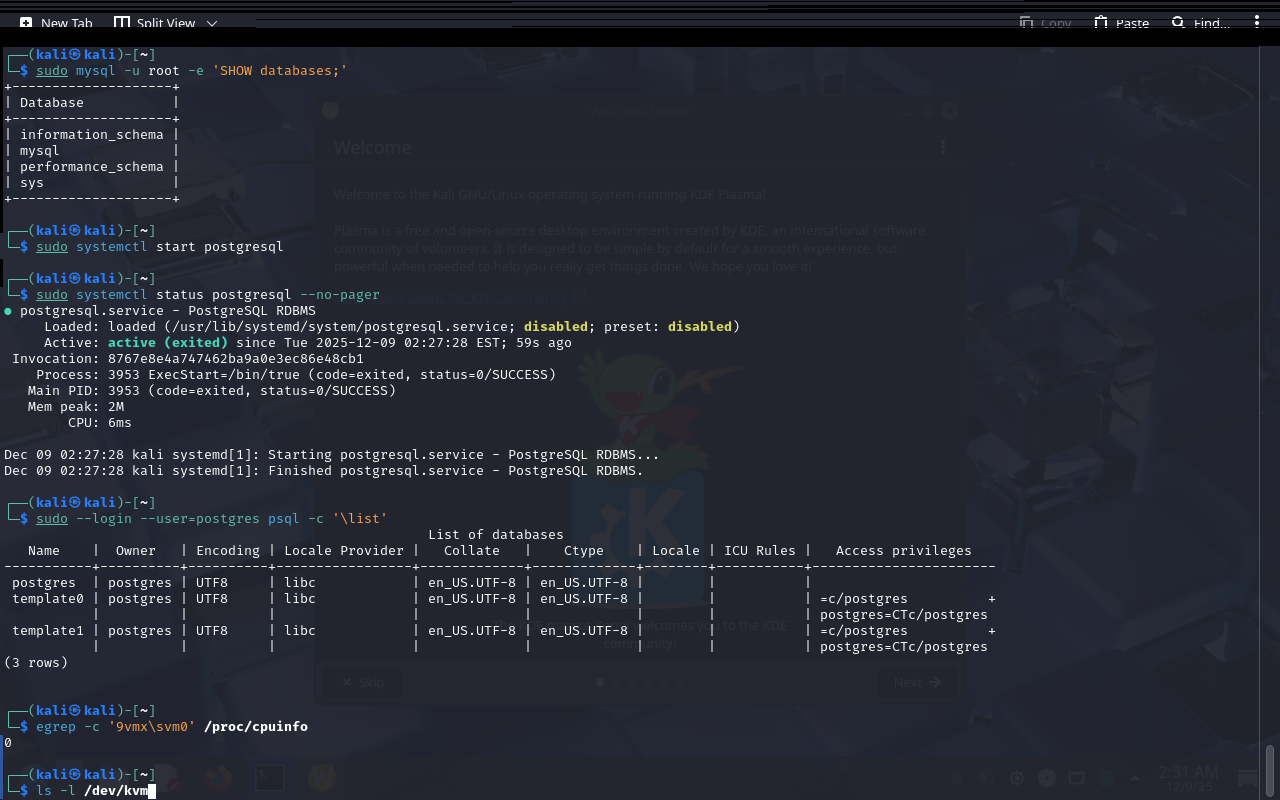
Task: Click the Split View button
Action: pyautogui.click(x=154, y=23)
